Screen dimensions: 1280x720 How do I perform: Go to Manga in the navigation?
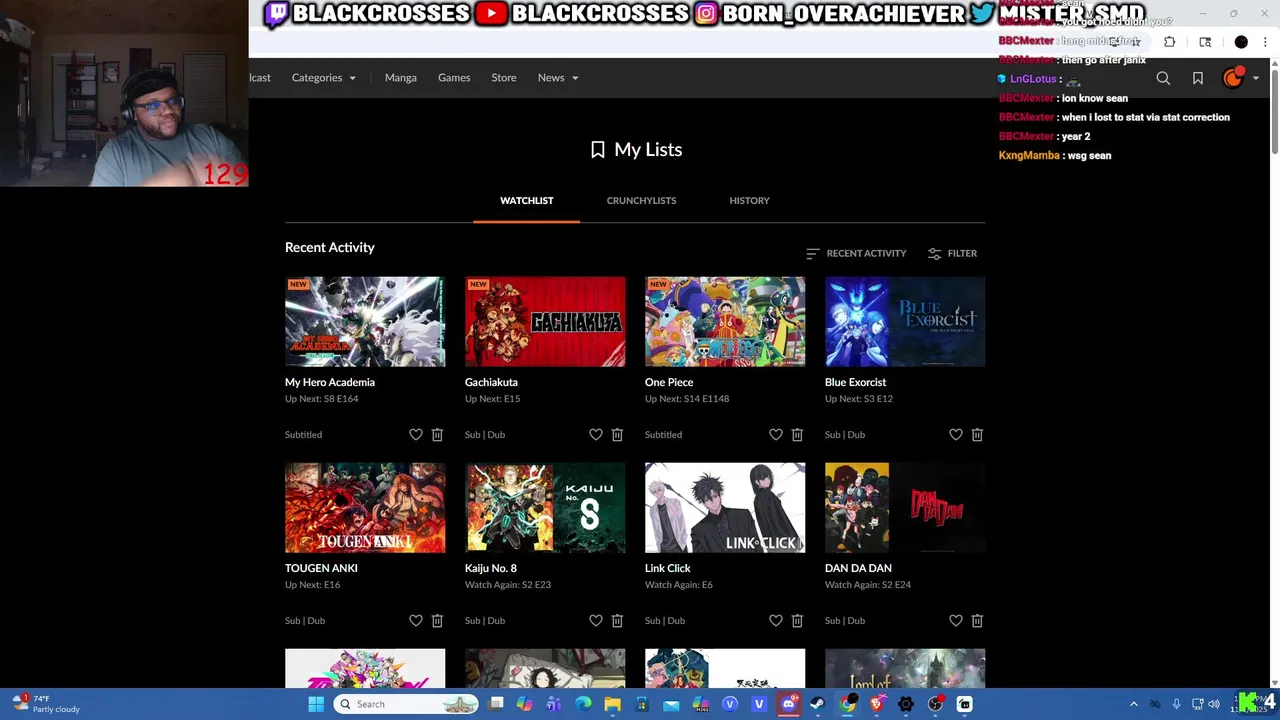pos(401,78)
